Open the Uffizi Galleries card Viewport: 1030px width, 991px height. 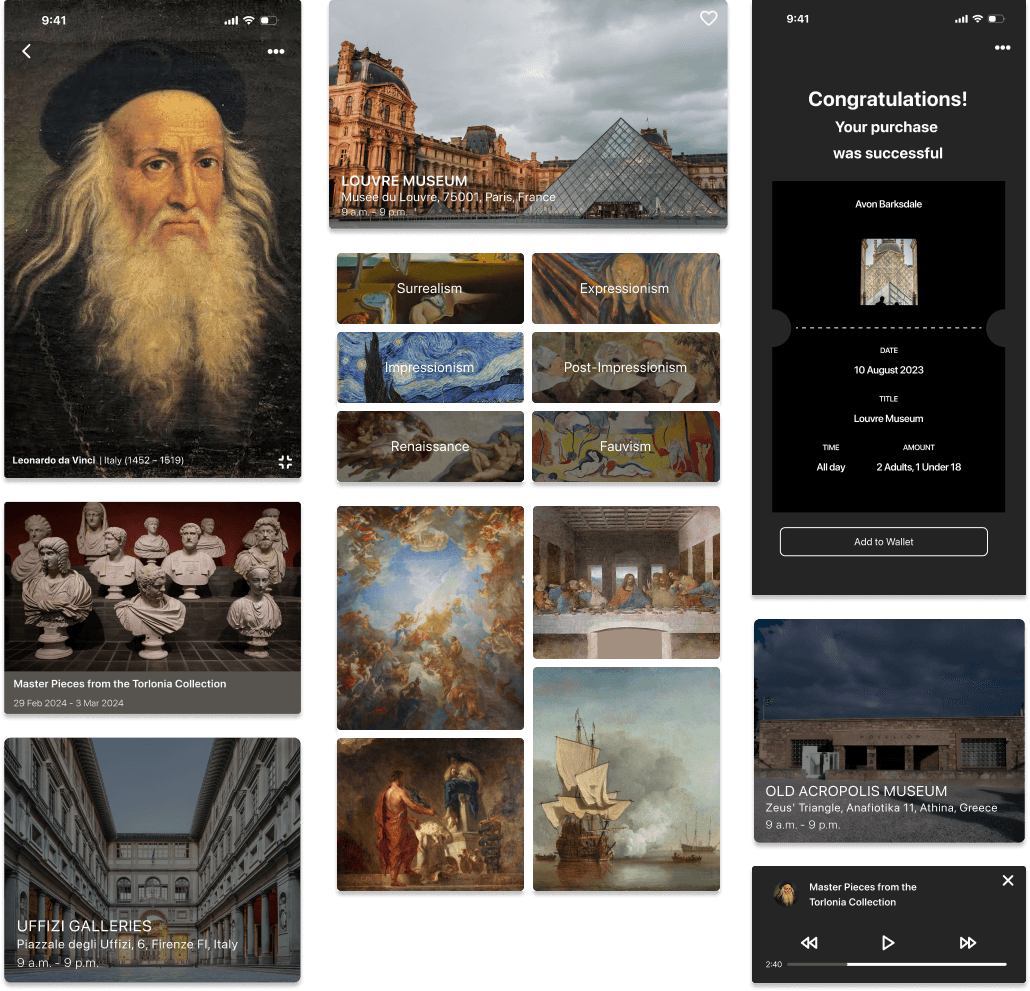click(152, 860)
